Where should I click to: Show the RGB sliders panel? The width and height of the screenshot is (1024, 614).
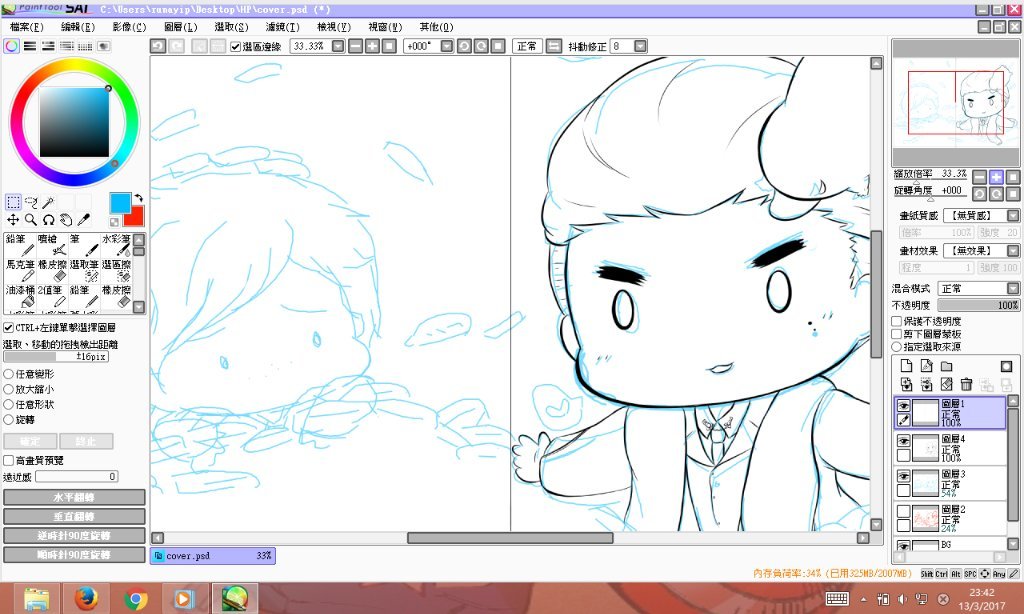pyautogui.click(x=29, y=46)
